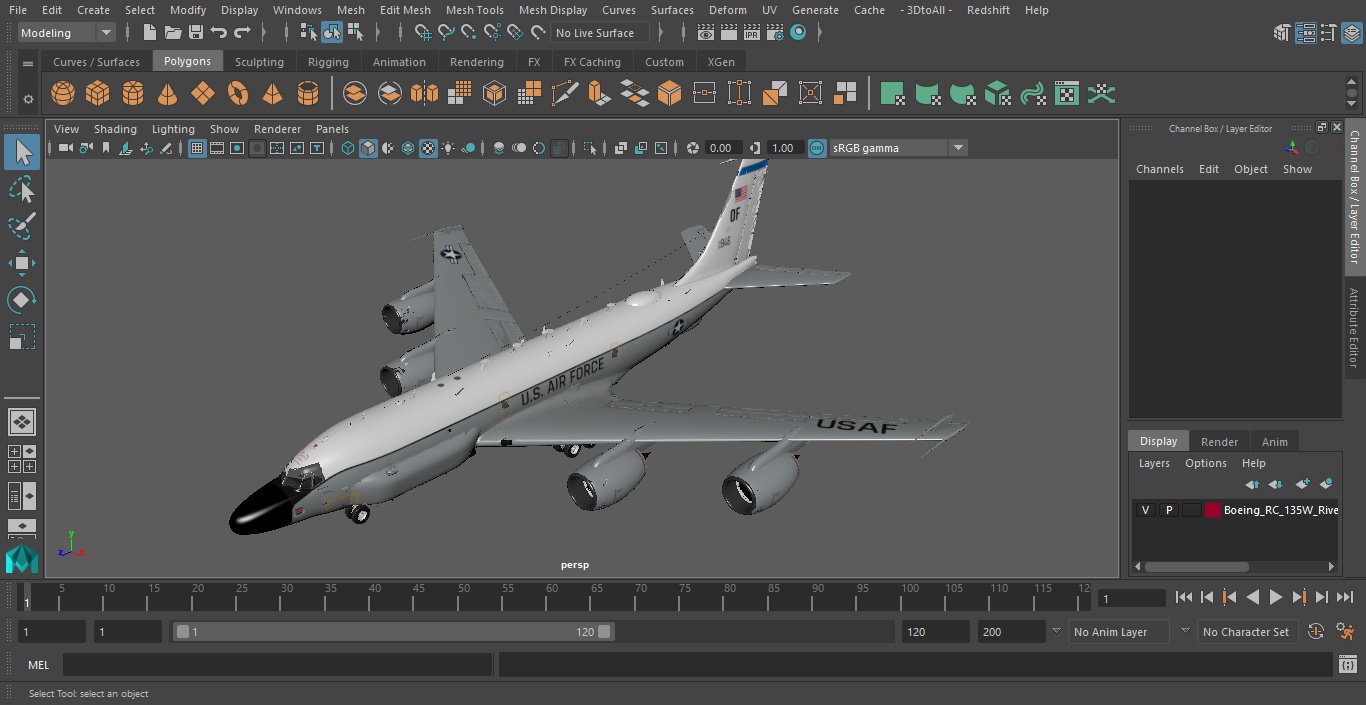Create a polygon cone from the shelf
Screen dimensions: 1366x705
168,94
